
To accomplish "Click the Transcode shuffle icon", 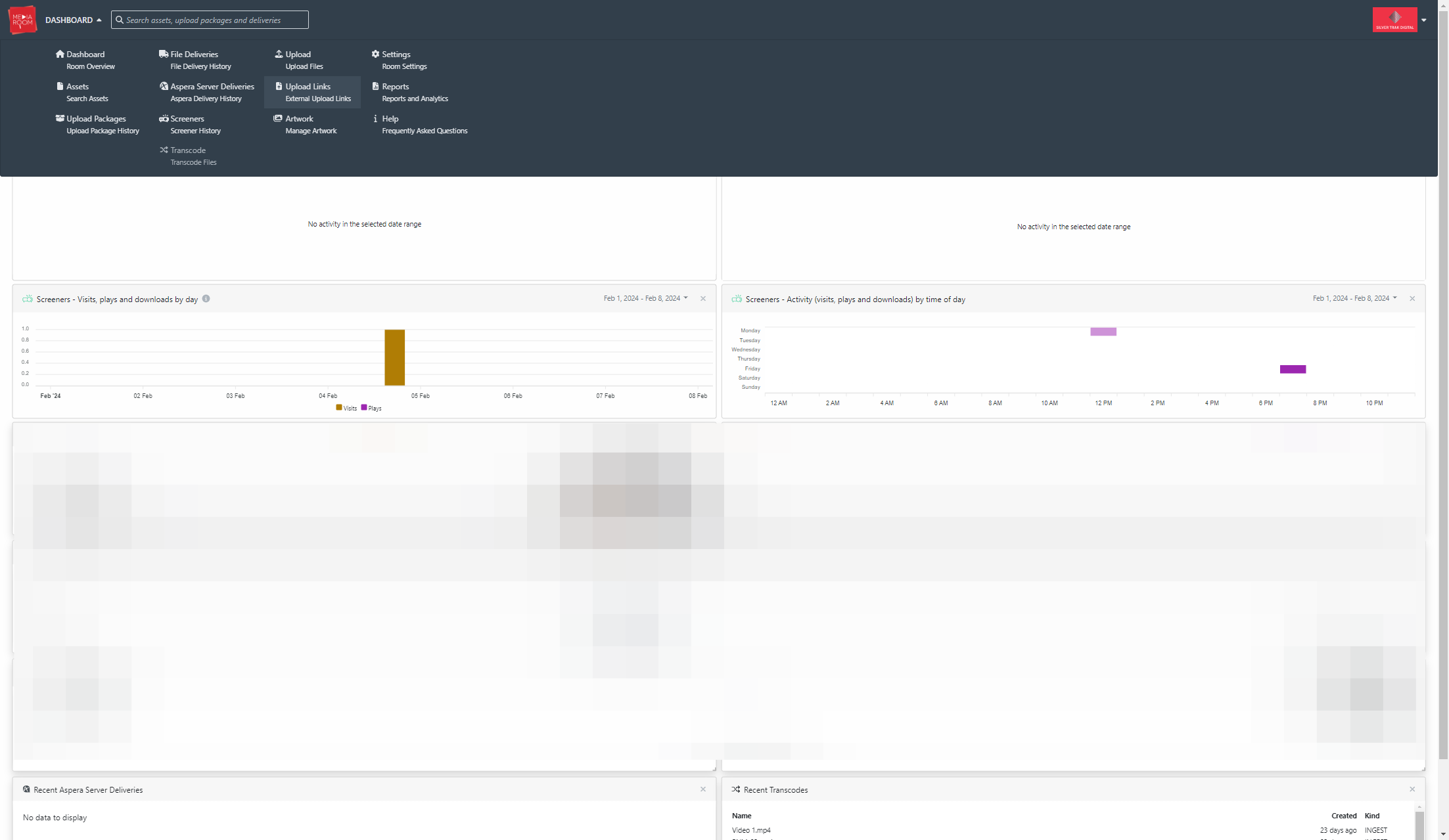I will (164, 150).
